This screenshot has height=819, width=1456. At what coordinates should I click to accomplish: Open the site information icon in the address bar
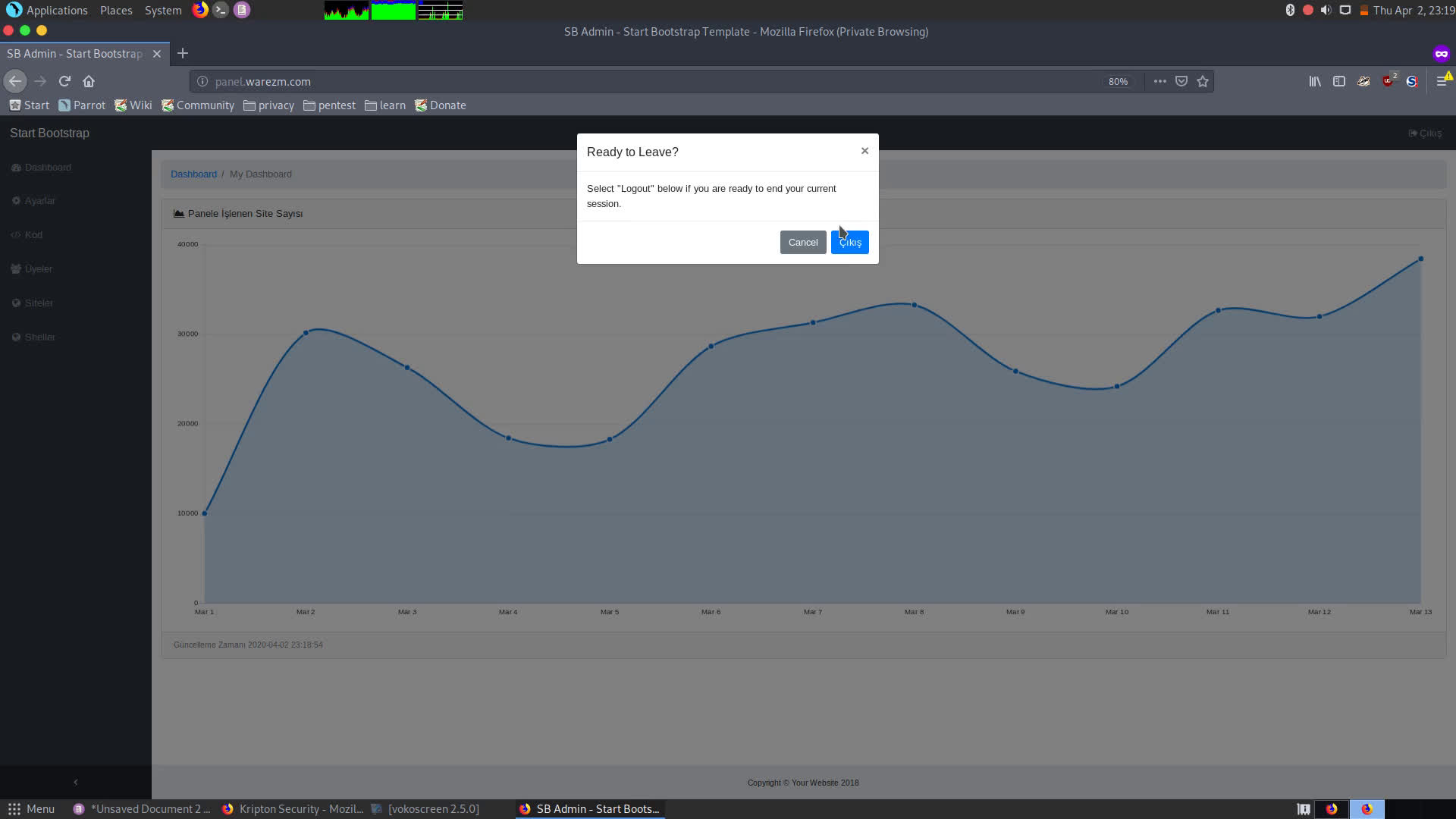coord(202,81)
